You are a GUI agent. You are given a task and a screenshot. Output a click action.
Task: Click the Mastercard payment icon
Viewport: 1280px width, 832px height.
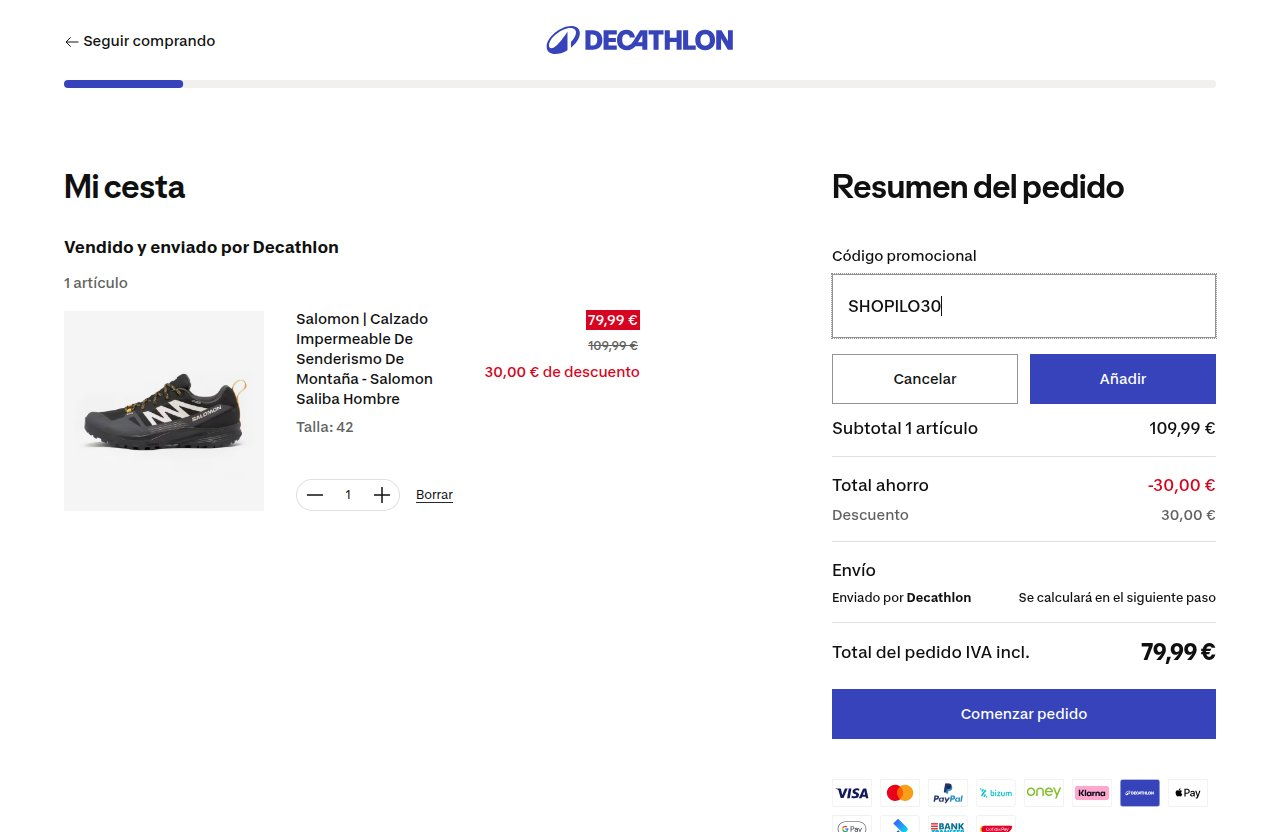point(900,793)
